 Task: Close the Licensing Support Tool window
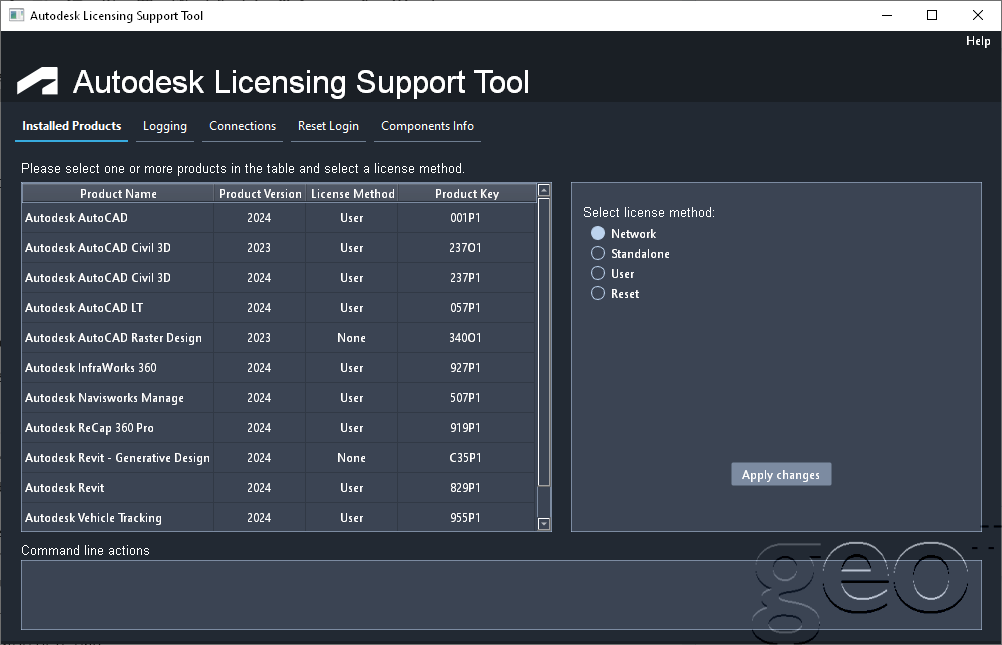pyautogui.click(x=978, y=15)
